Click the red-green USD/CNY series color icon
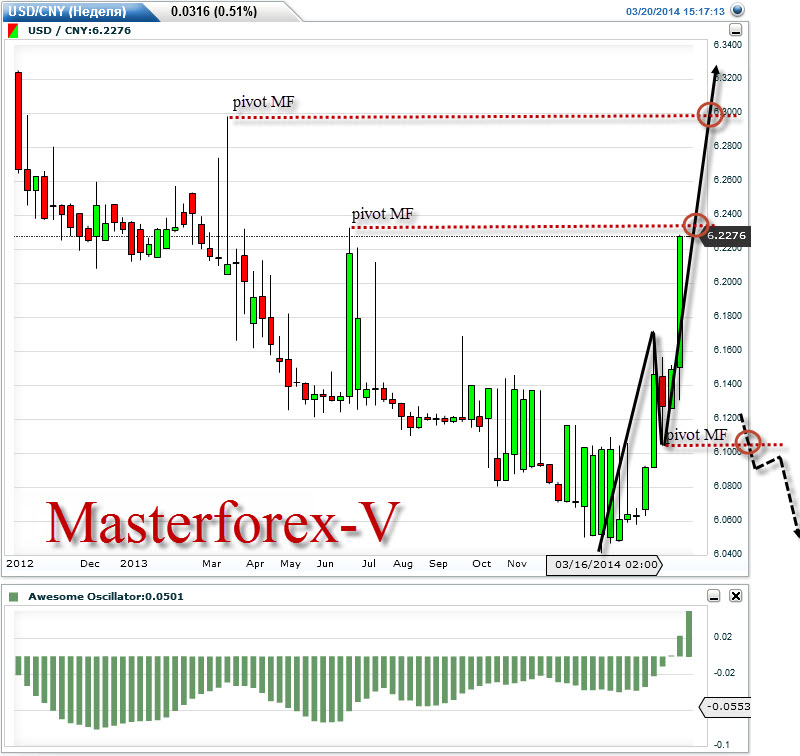The width and height of the screenshot is (800, 756). pos(13,31)
